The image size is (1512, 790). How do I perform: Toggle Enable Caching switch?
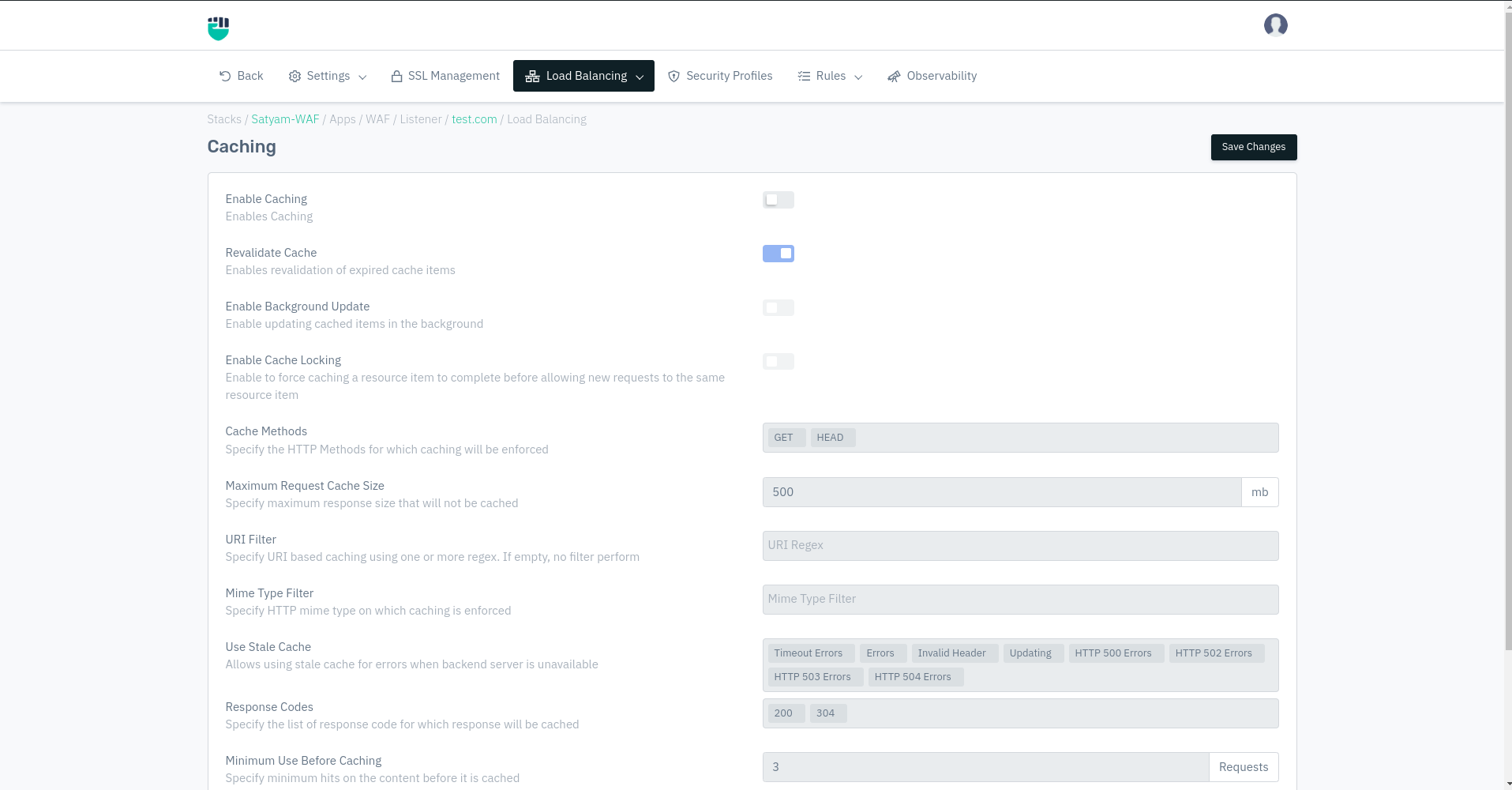point(778,200)
